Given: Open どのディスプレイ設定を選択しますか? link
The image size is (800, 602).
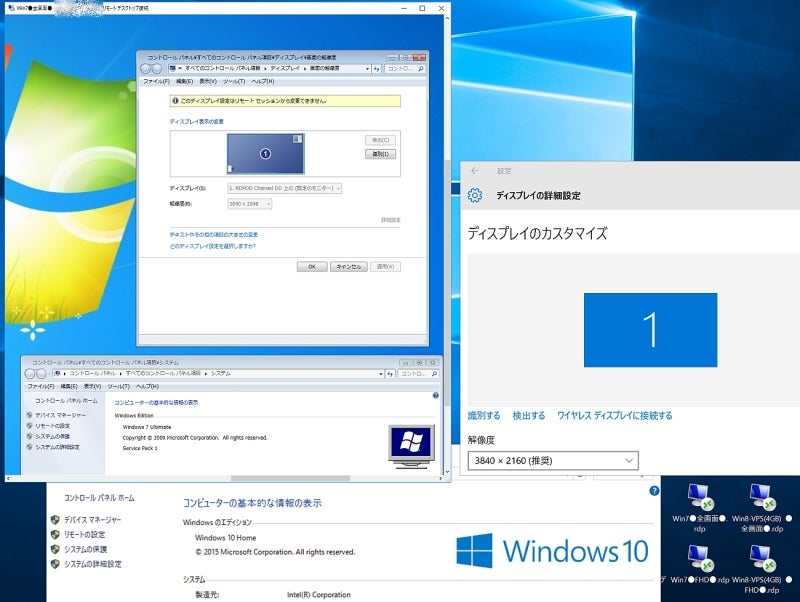Looking at the screenshot, I should click(x=213, y=246).
